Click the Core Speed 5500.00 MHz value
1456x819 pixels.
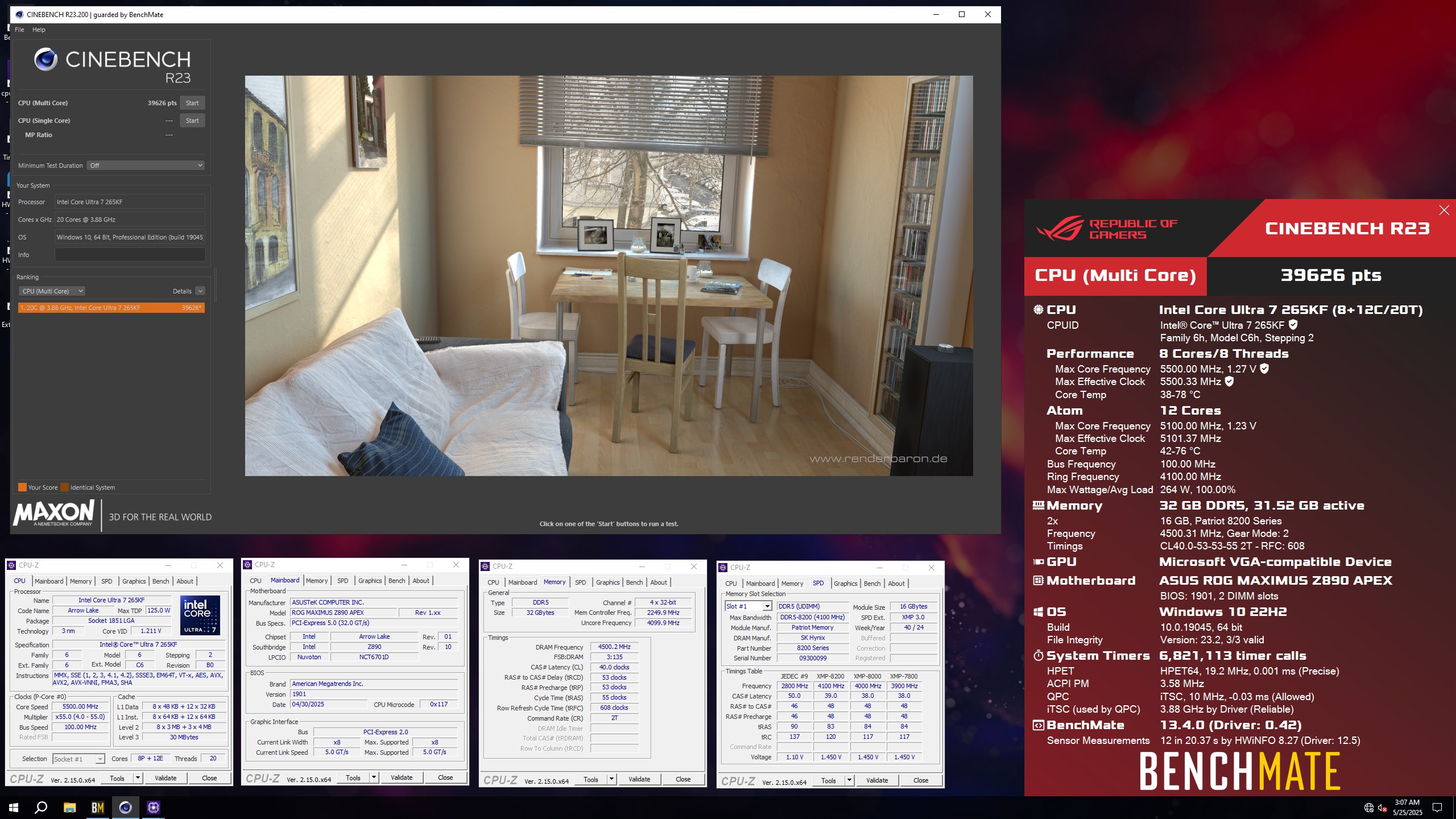point(80,706)
